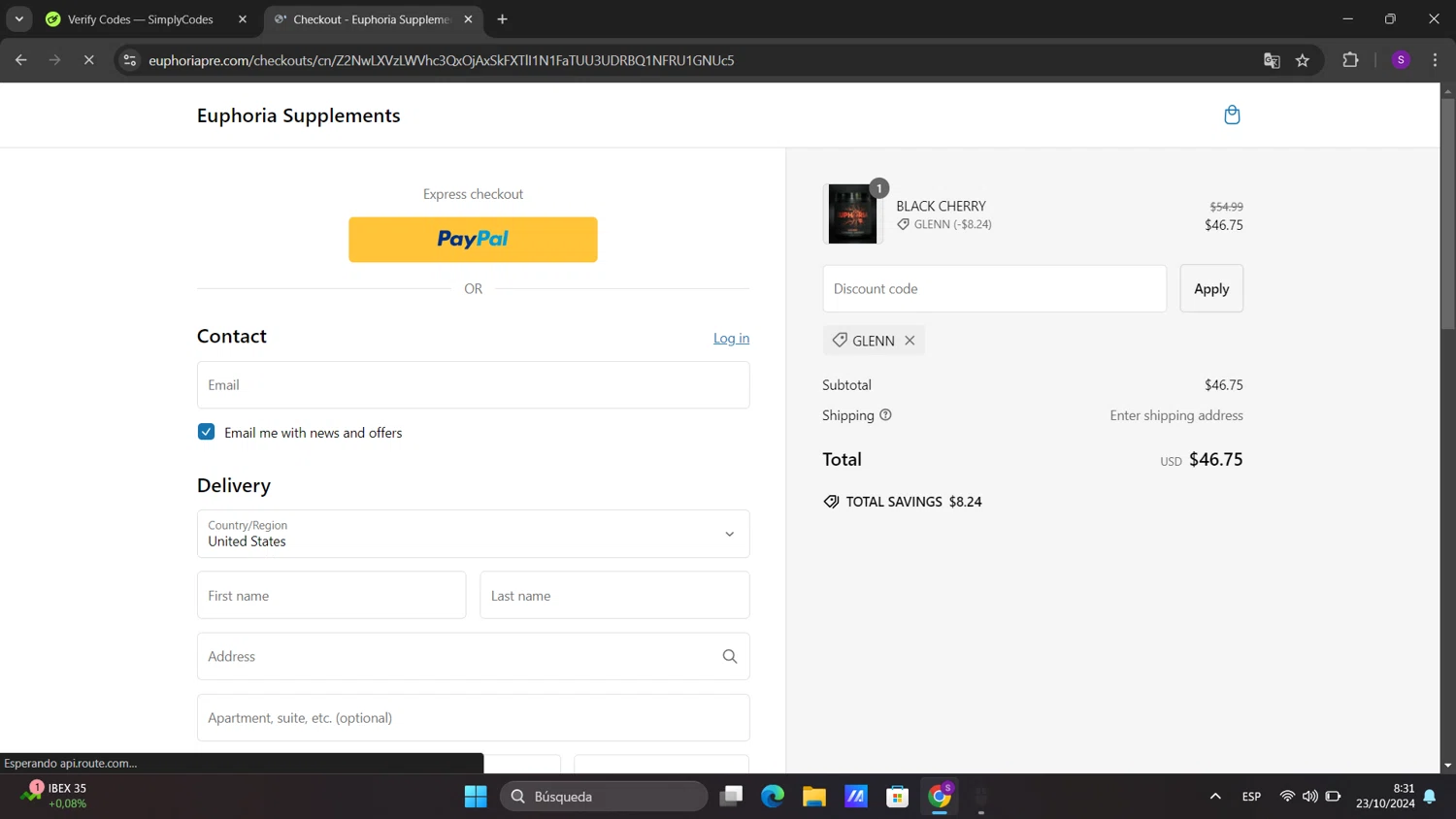Focus the Discount code input

995,289
